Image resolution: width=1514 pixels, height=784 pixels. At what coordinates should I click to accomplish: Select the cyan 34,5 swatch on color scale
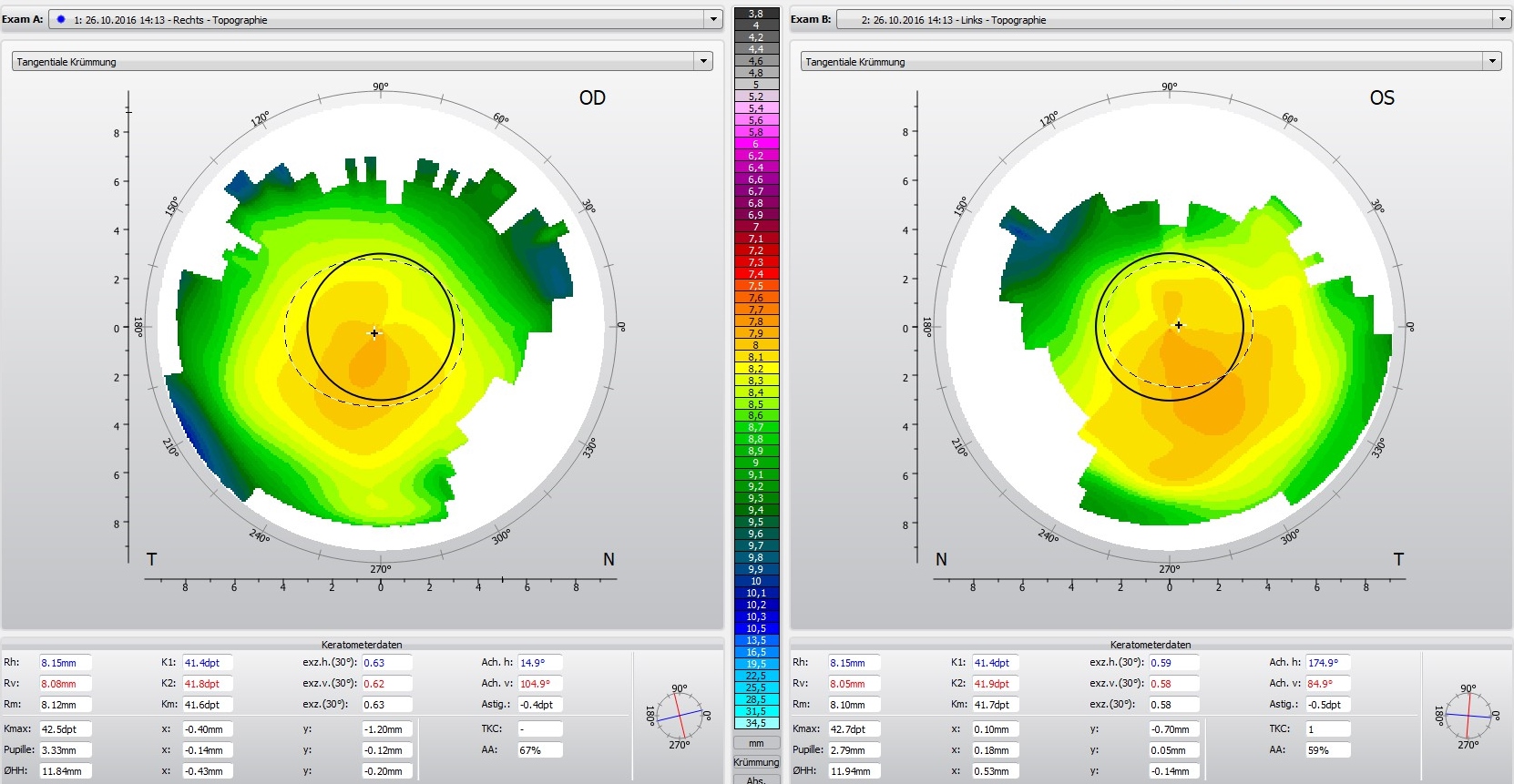pyautogui.click(x=756, y=723)
